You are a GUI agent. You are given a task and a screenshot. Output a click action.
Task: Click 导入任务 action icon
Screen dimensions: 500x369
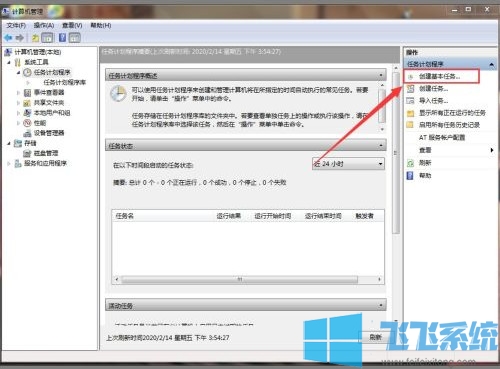pos(411,101)
